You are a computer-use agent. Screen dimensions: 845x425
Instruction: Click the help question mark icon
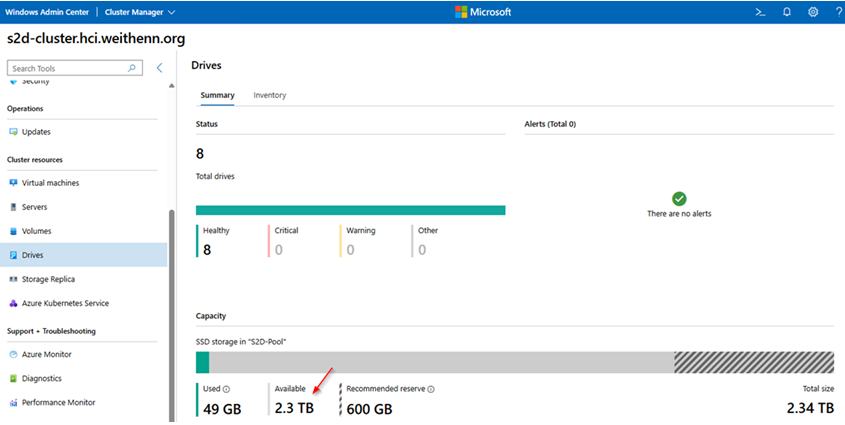click(838, 12)
